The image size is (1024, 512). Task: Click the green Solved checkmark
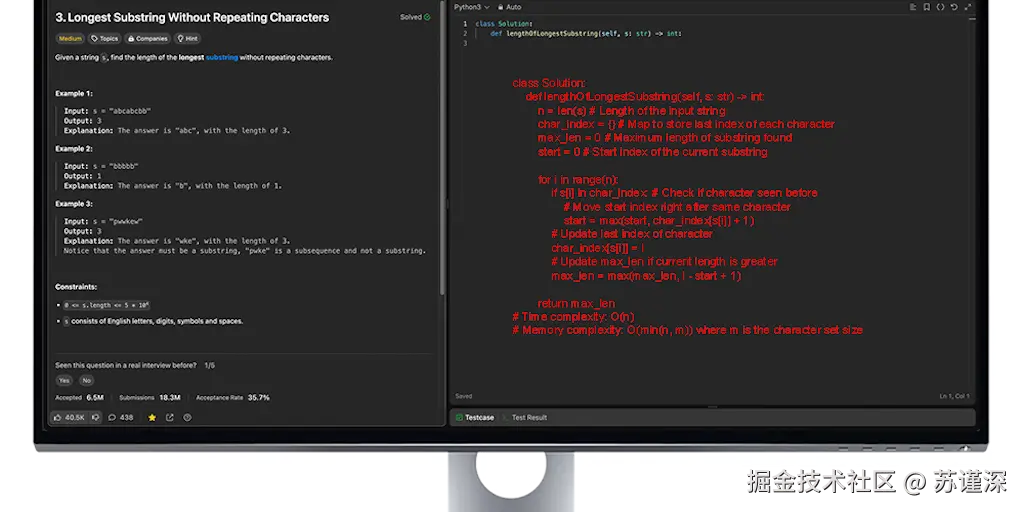click(x=427, y=18)
